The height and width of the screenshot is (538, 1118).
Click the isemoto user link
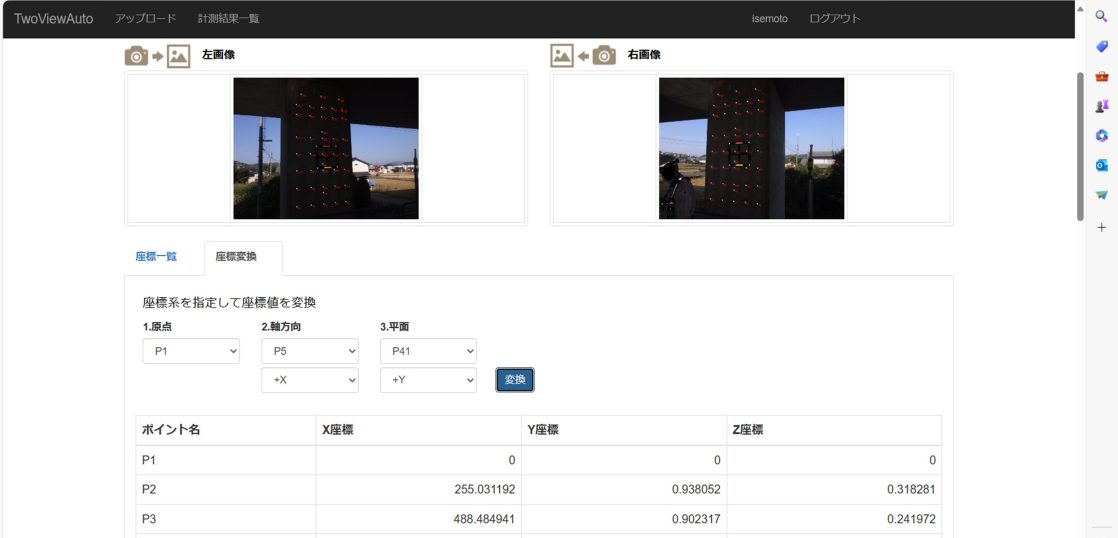(x=769, y=19)
